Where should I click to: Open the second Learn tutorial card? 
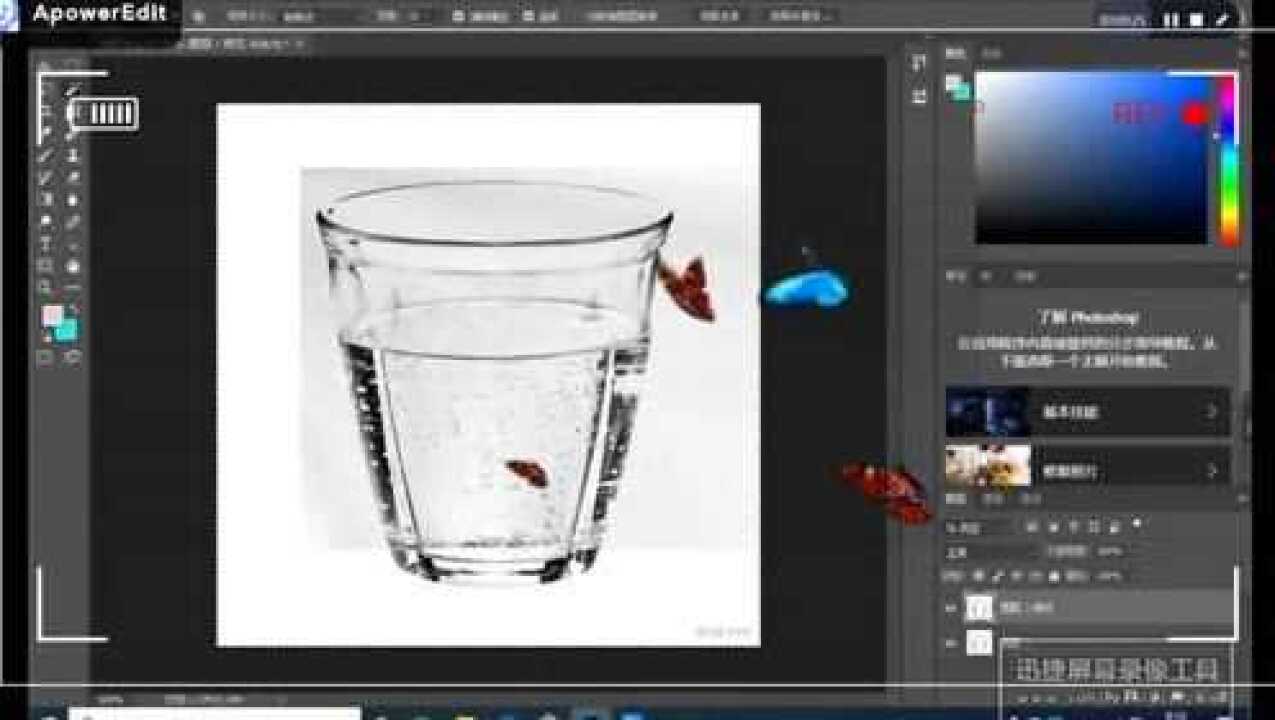[1088, 468]
